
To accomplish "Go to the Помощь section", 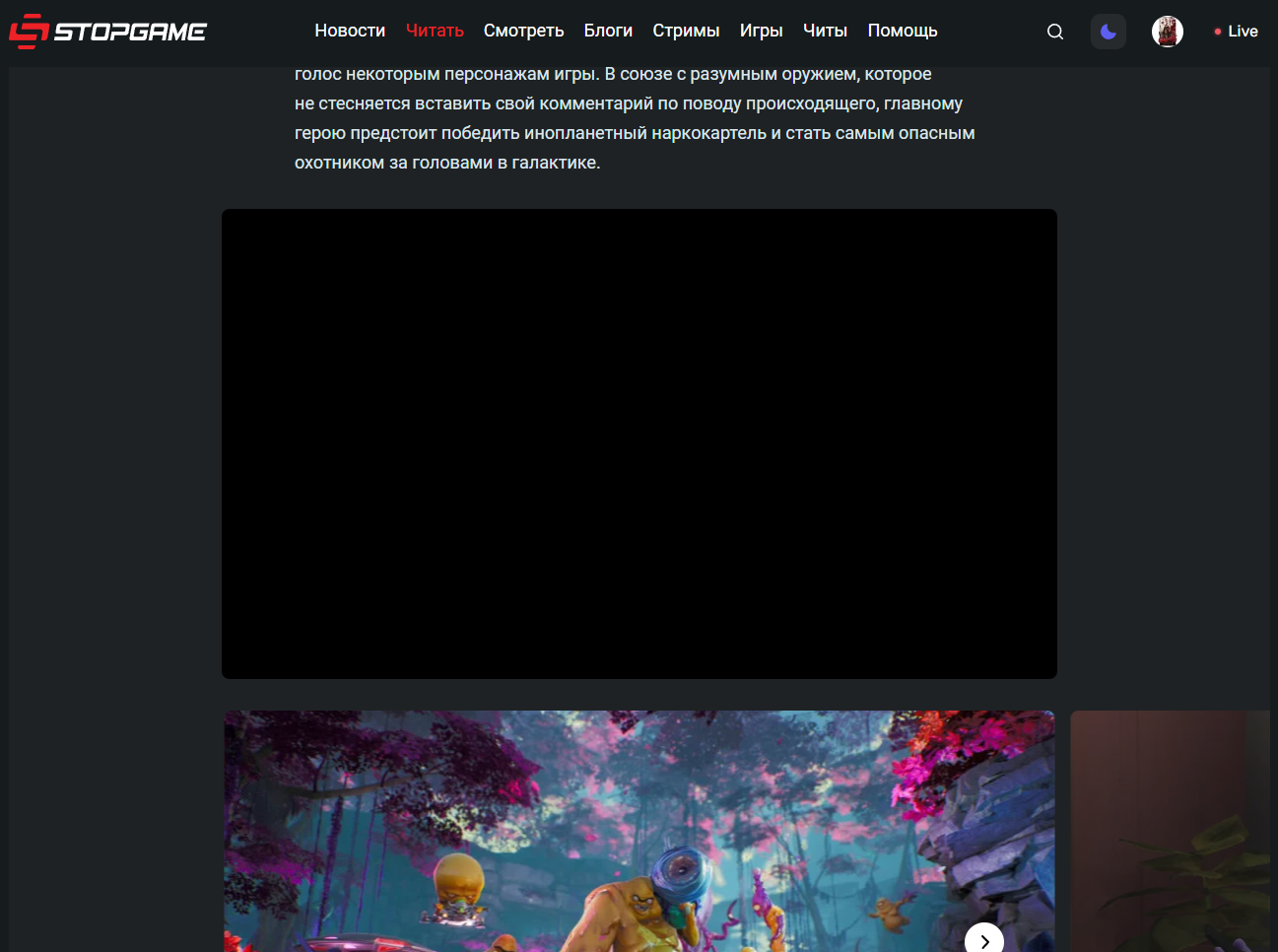I will pos(903,31).
